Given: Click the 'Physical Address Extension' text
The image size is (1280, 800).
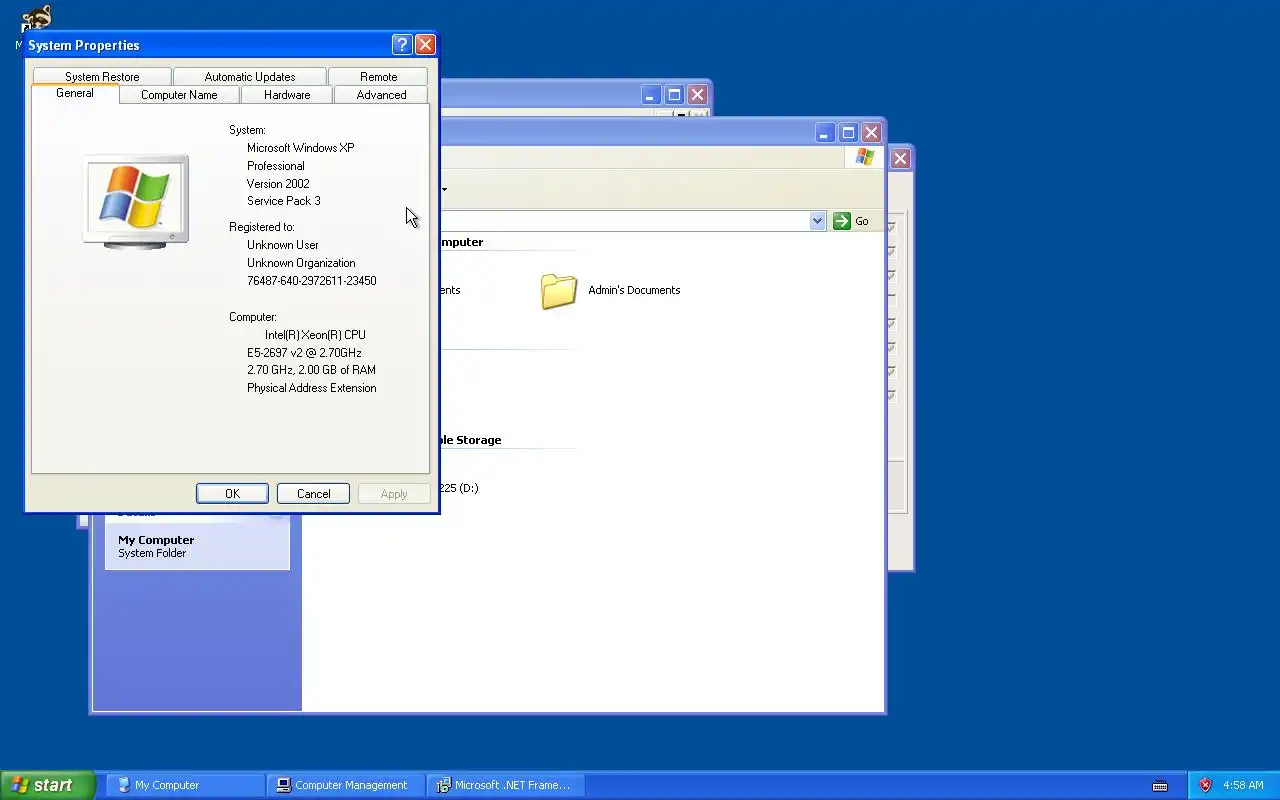Looking at the screenshot, I should [312, 388].
